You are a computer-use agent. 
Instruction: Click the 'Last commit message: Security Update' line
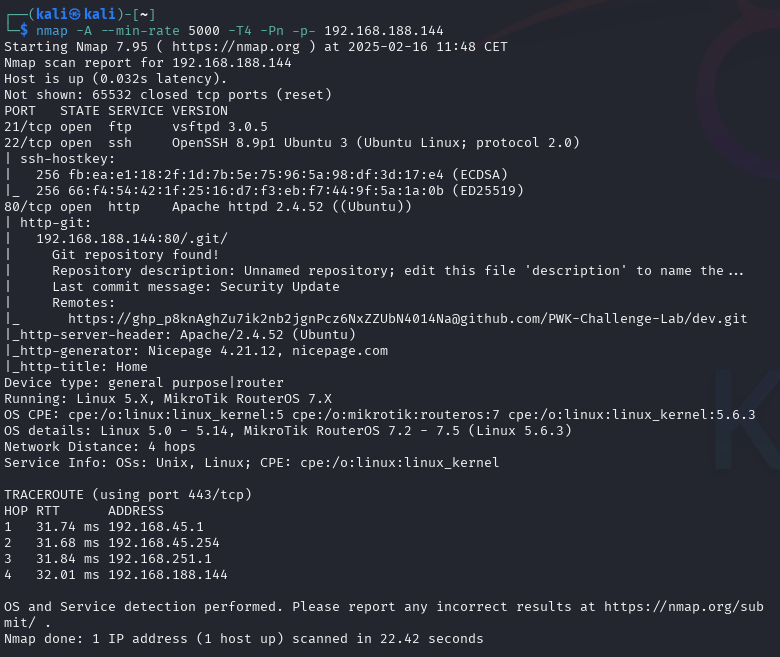pos(195,286)
